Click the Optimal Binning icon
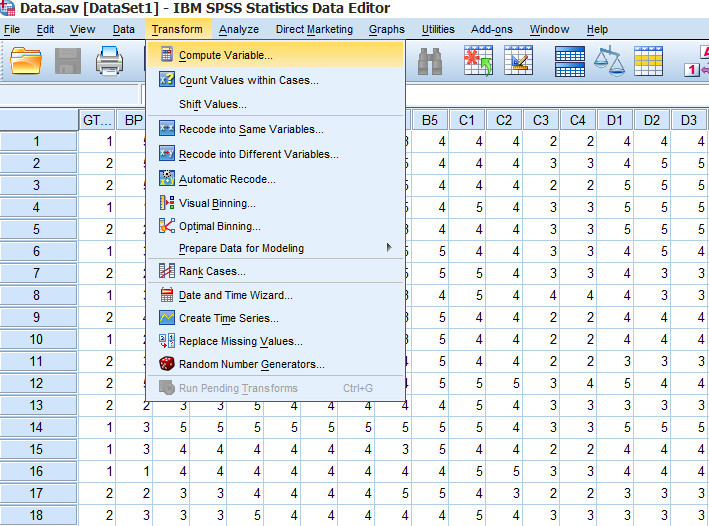Viewport: 709px width, 526px height. pos(166,225)
